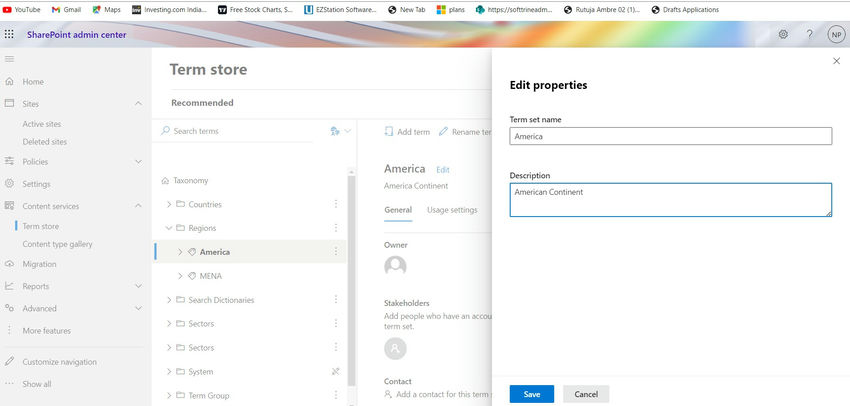Open more options for Countries group

click(336, 204)
